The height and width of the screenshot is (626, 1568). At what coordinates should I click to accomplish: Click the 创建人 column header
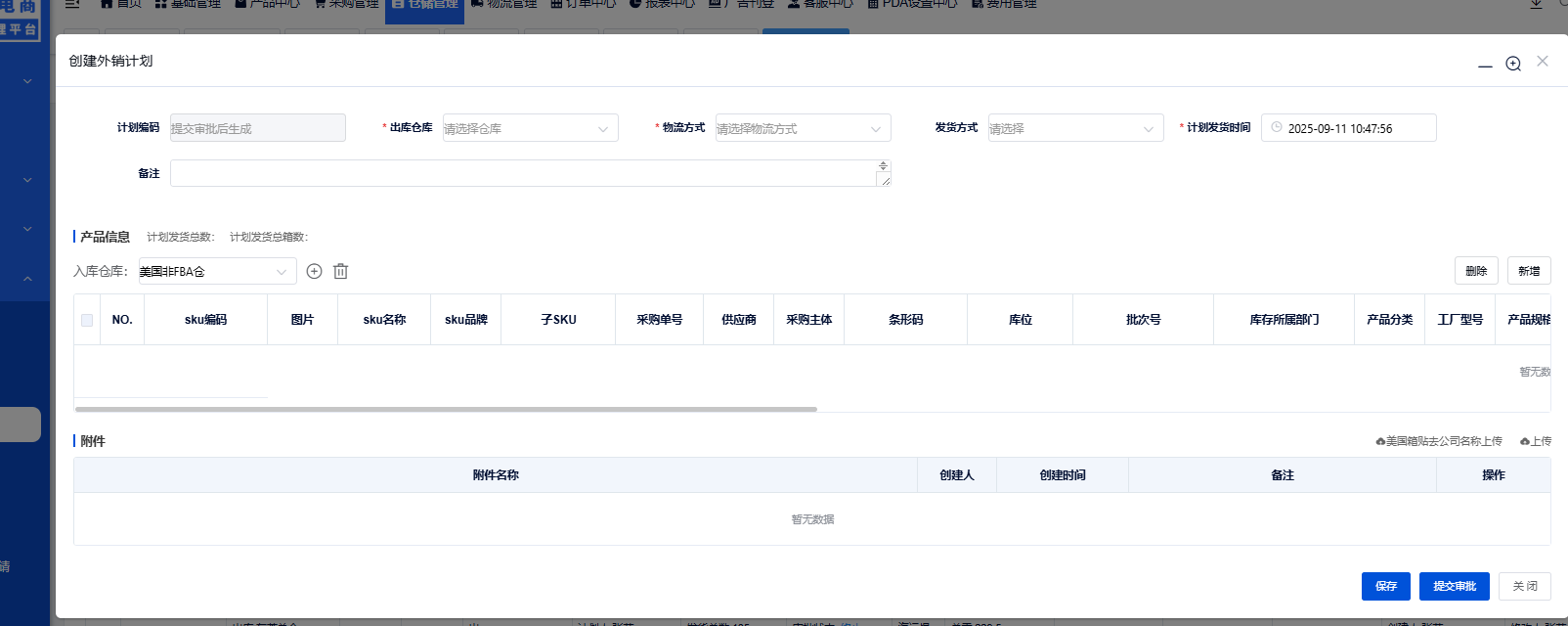click(x=957, y=475)
